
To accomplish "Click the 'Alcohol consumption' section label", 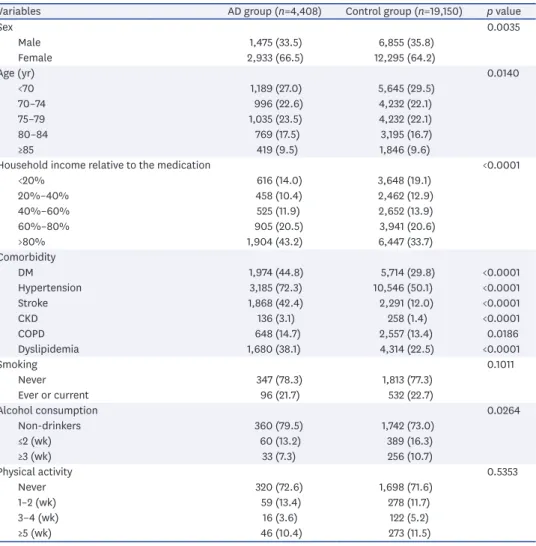I will (x=48, y=410).
